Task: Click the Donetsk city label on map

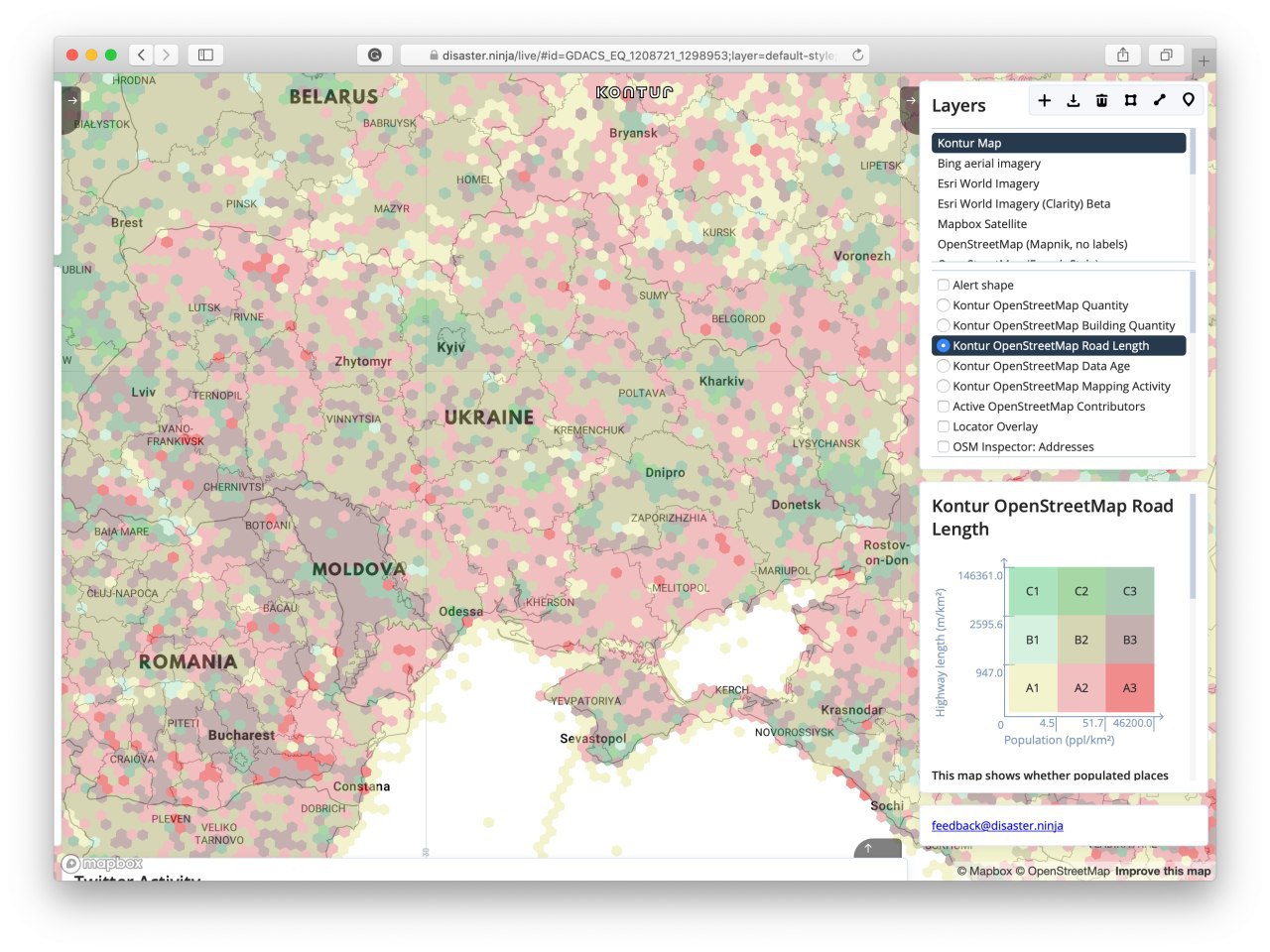Action: click(x=796, y=505)
